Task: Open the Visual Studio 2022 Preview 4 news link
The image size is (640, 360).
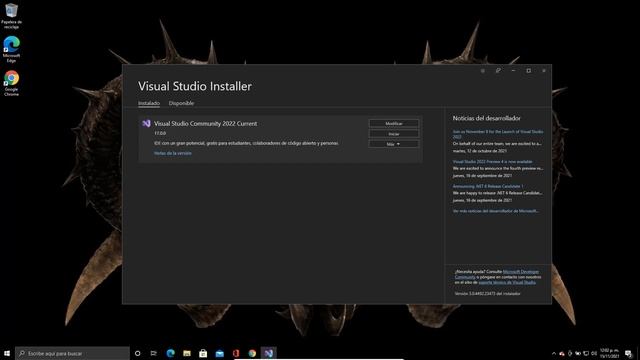Action: [492, 162]
